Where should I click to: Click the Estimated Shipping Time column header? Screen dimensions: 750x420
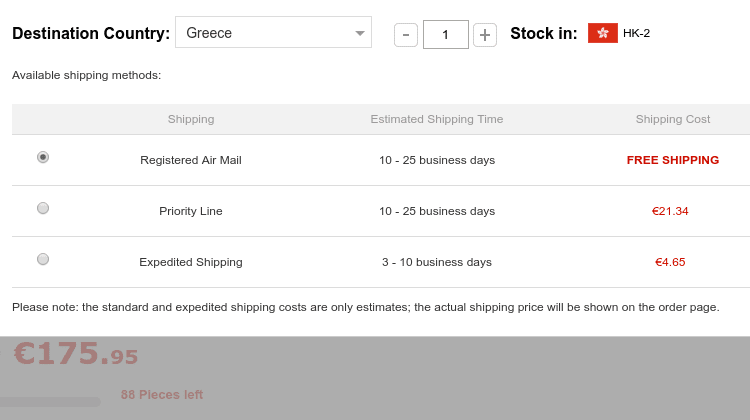tap(437, 119)
